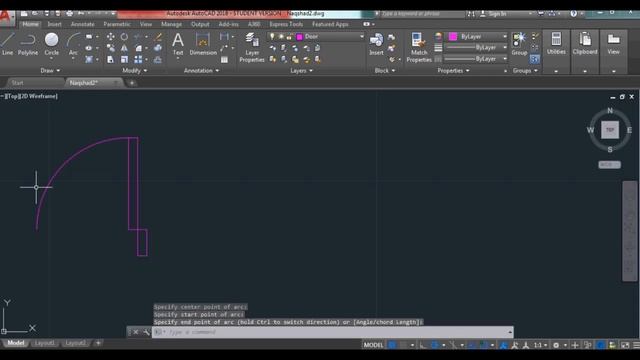Click the Erase tool icon
Viewport: 640px width, 360px height.
click(158, 37)
